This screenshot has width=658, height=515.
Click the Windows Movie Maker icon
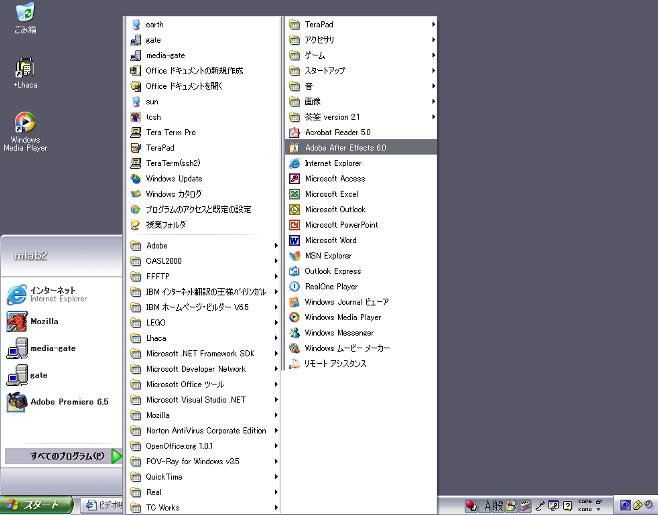(295, 348)
